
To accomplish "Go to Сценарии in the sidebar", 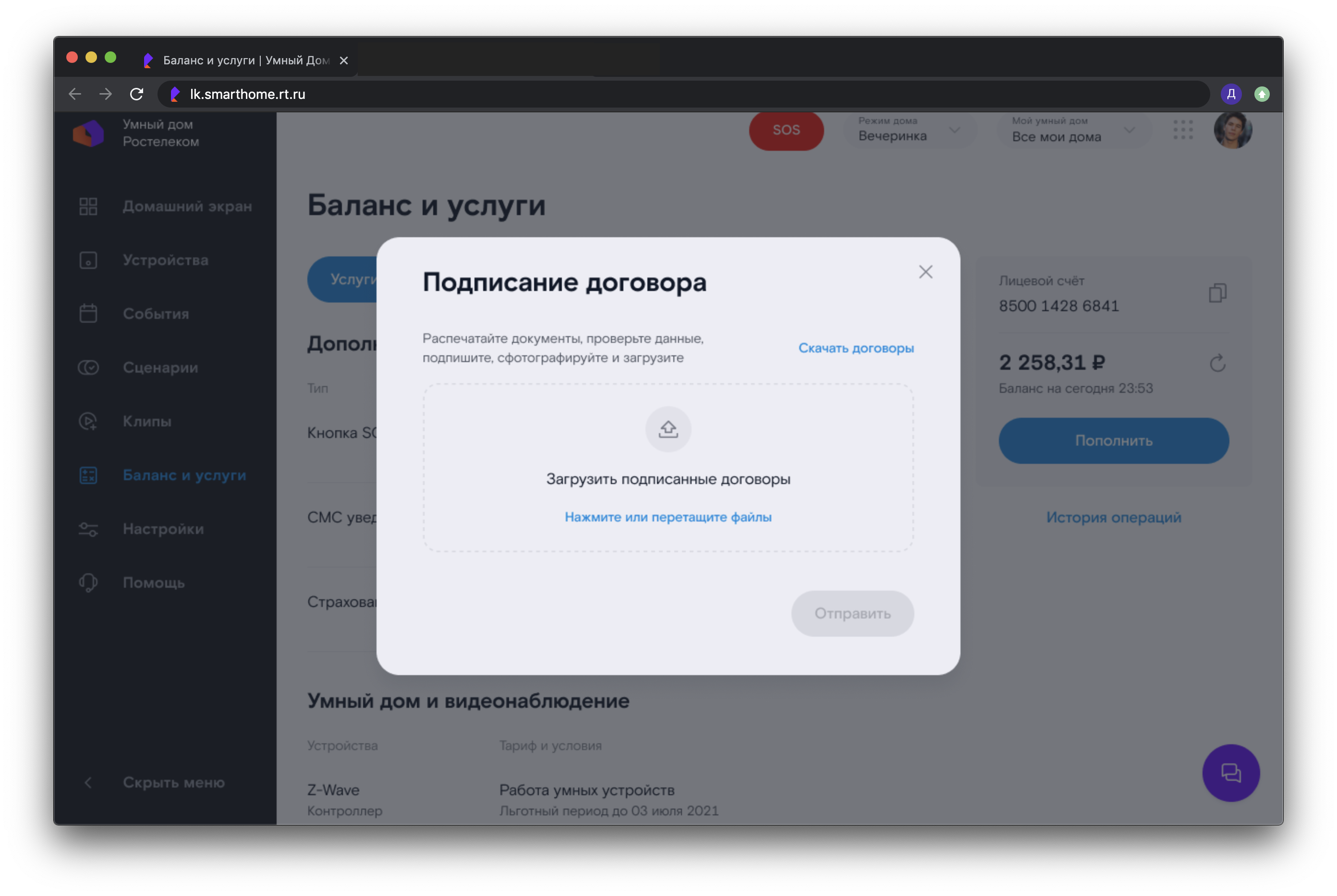I will (160, 367).
